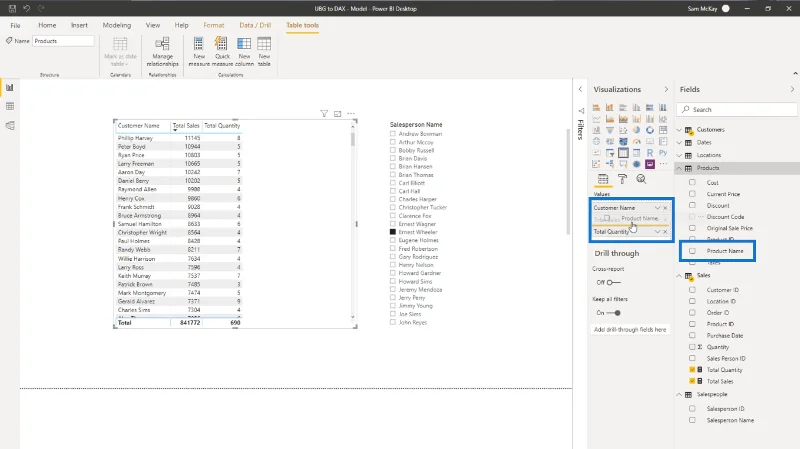800x449 pixels.
Task: Get more visuals via ellipsis
Action: click(663, 164)
